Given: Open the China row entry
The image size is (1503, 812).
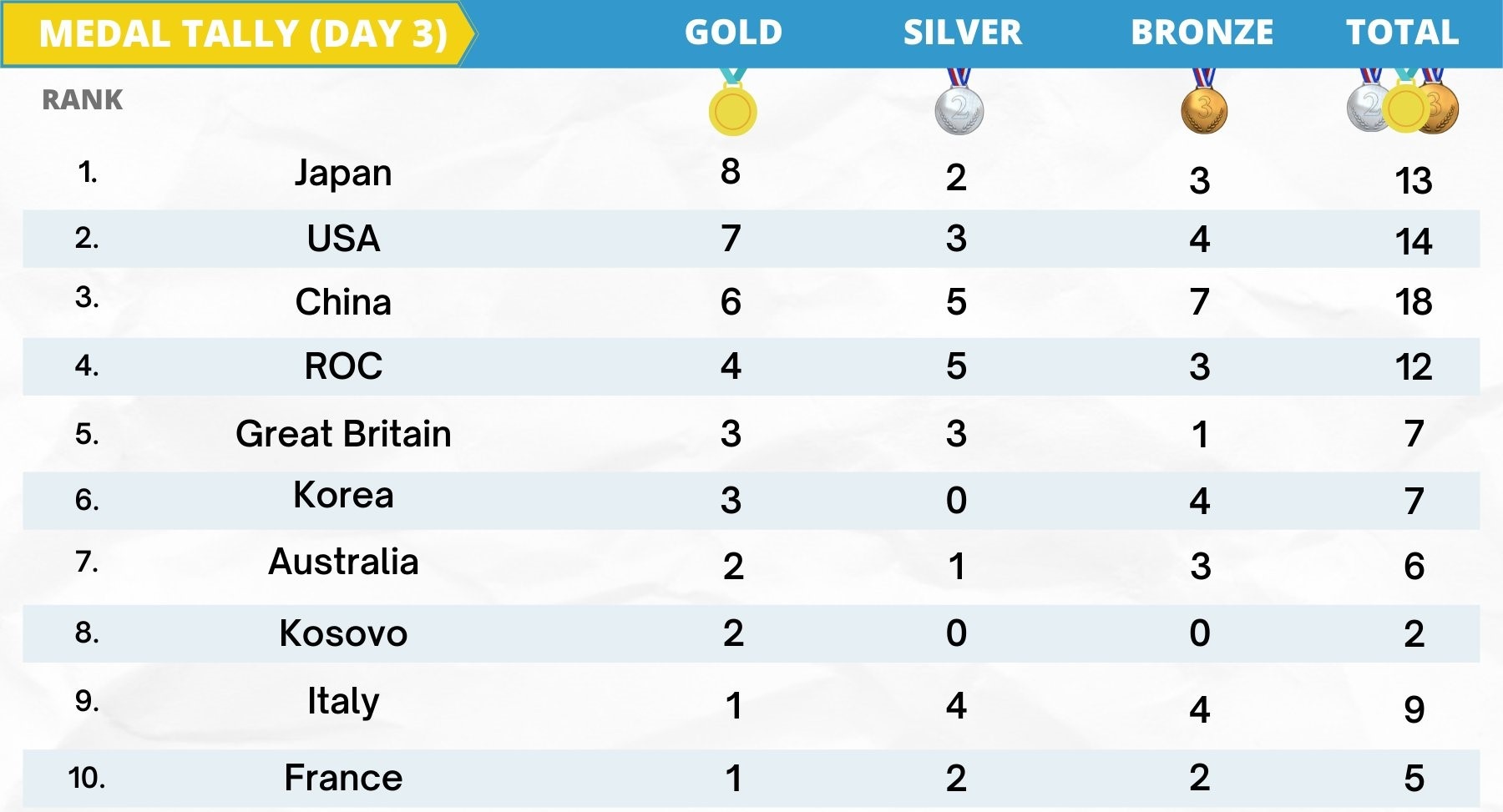Looking at the screenshot, I should (343, 302).
